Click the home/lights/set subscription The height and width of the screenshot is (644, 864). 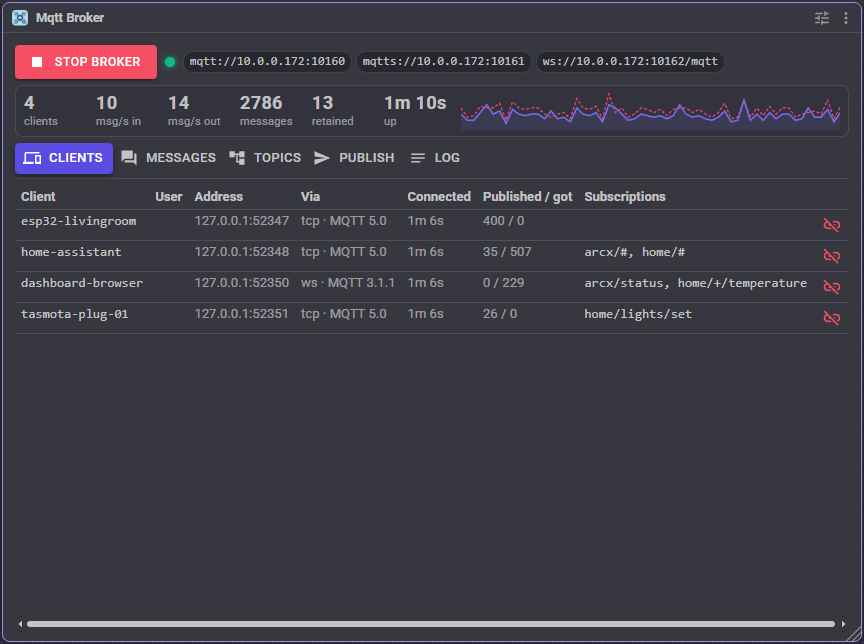click(x=638, y=314)
